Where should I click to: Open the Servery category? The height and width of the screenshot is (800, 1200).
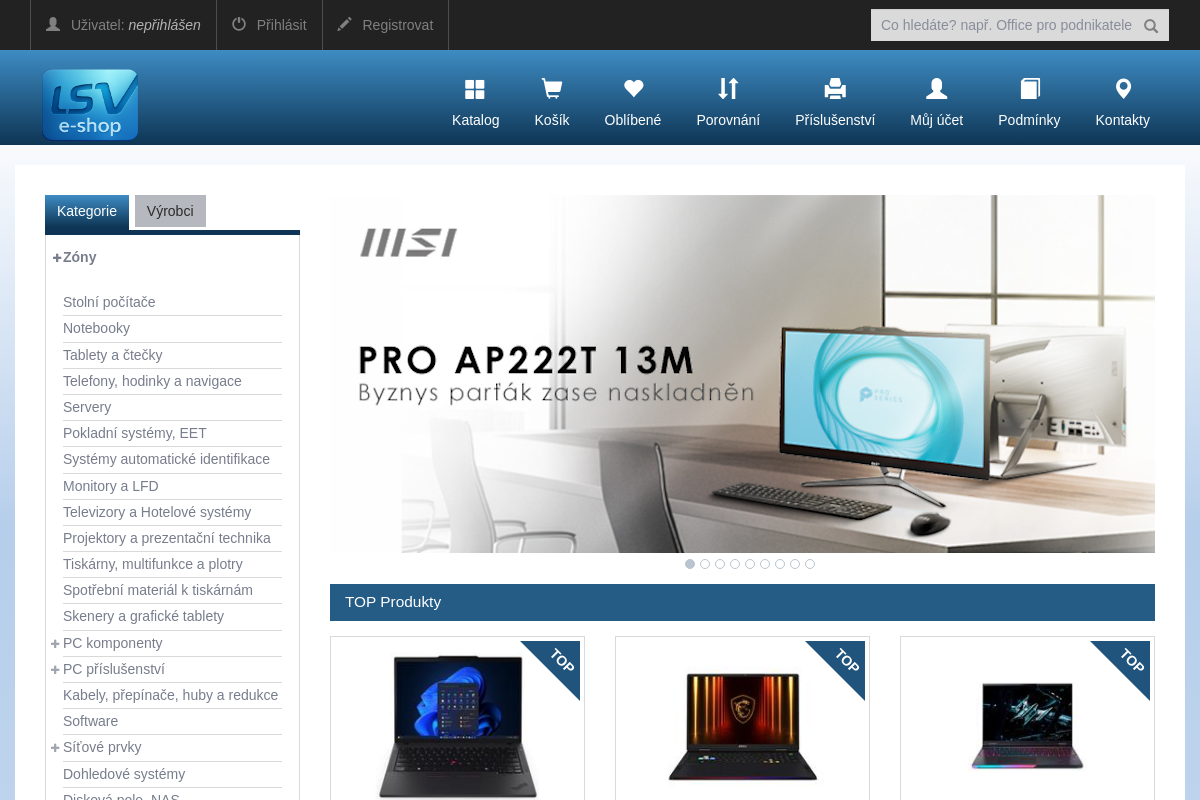point(87,407)
